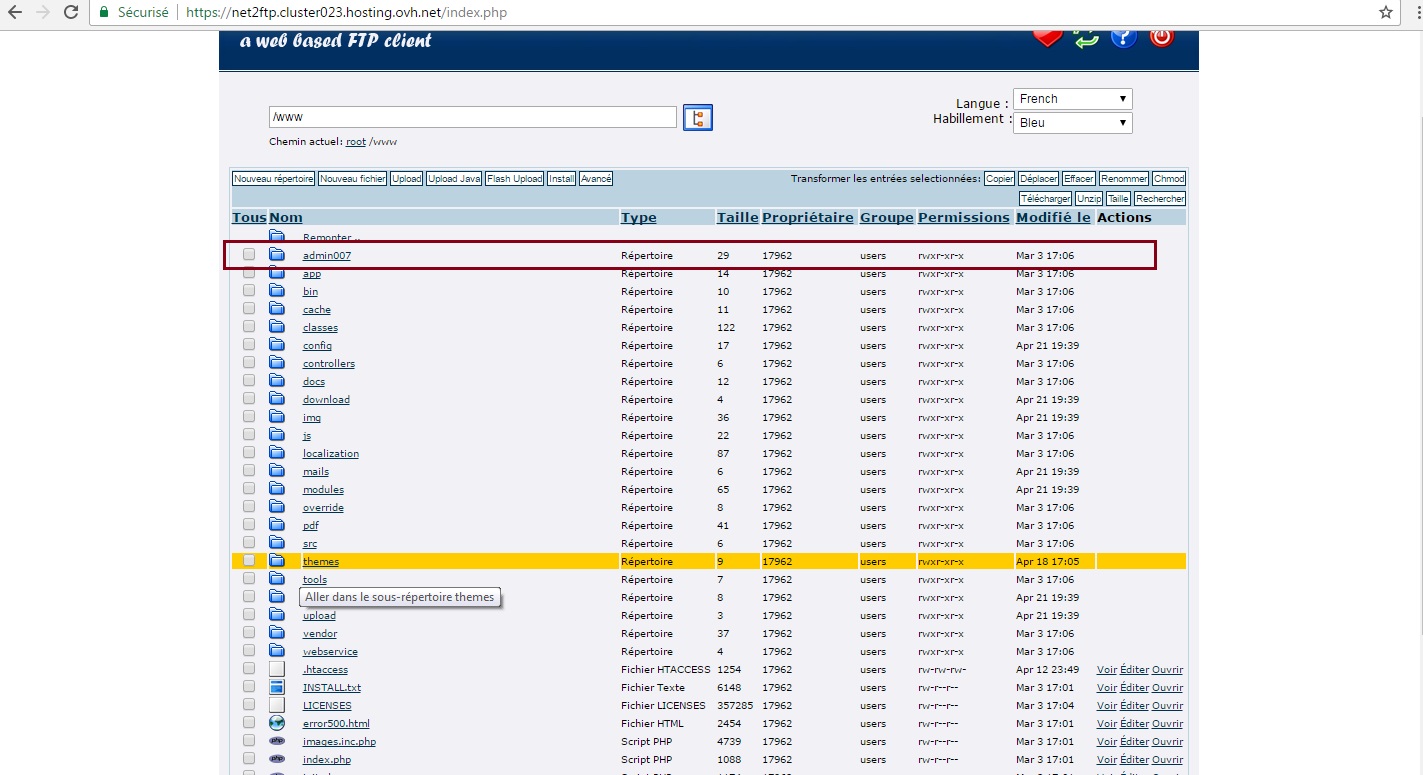The height and width of the screenshot is (775, 1423).
Task: Sort the listing by the Type column
Action: pyautogui.click(x=639, y=217)
